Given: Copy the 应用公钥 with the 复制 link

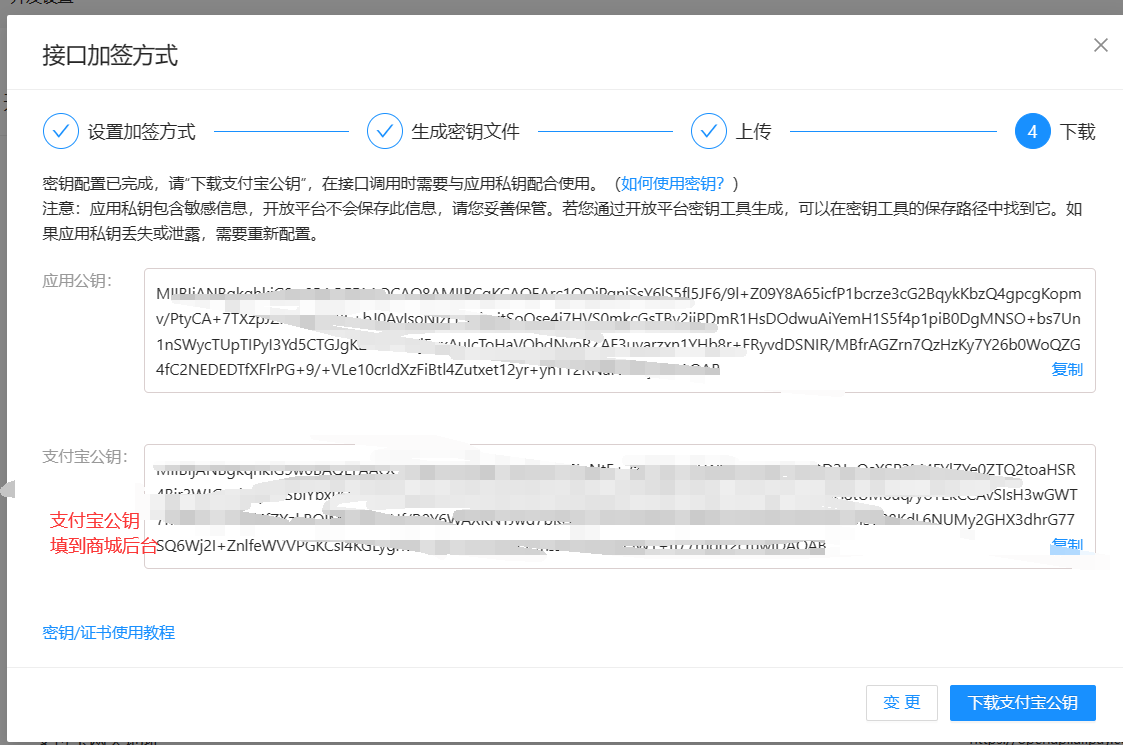Looking at the screenshot, I should coord(1066,370).
